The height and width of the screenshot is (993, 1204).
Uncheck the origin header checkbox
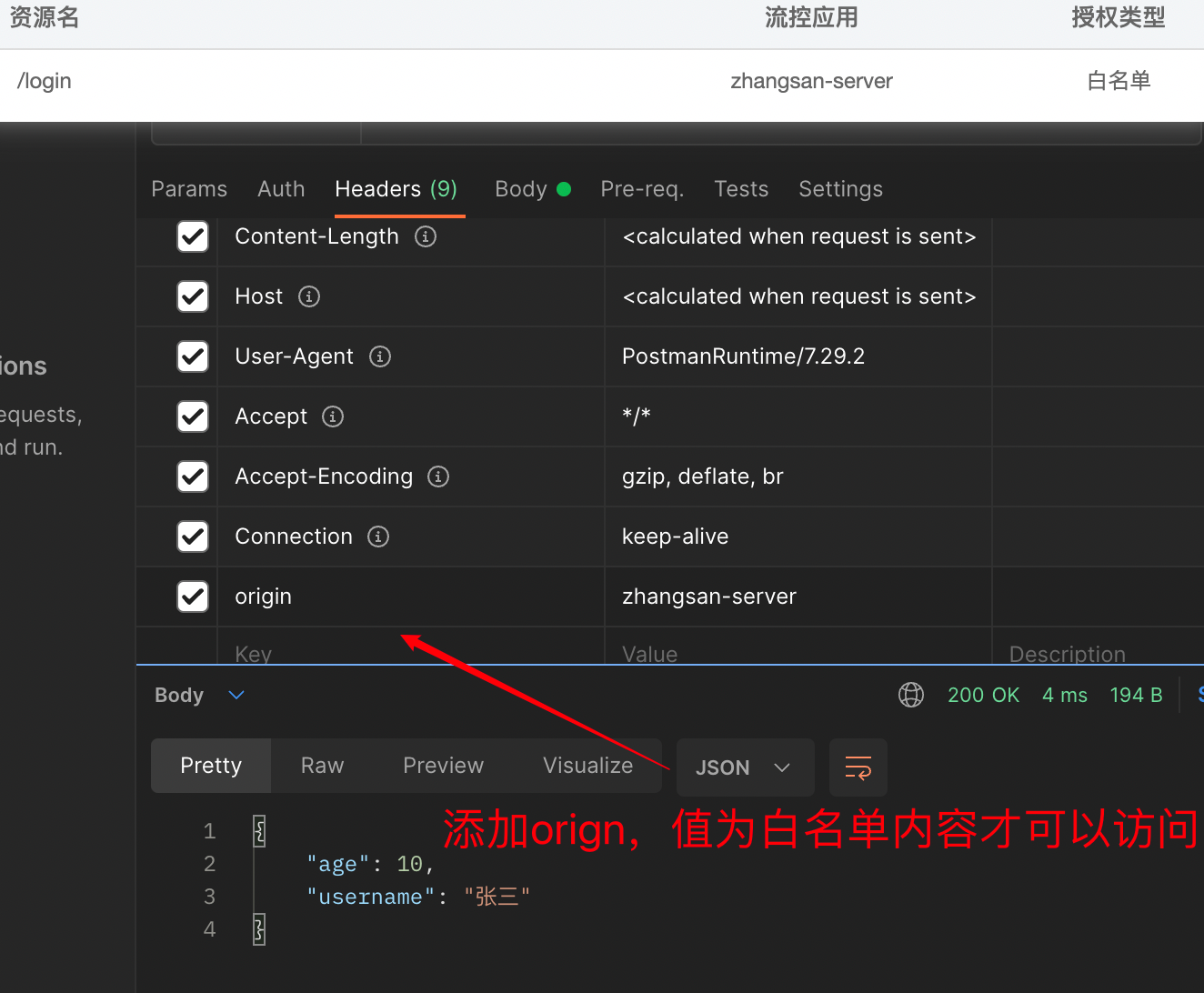(x=193, y=597)
